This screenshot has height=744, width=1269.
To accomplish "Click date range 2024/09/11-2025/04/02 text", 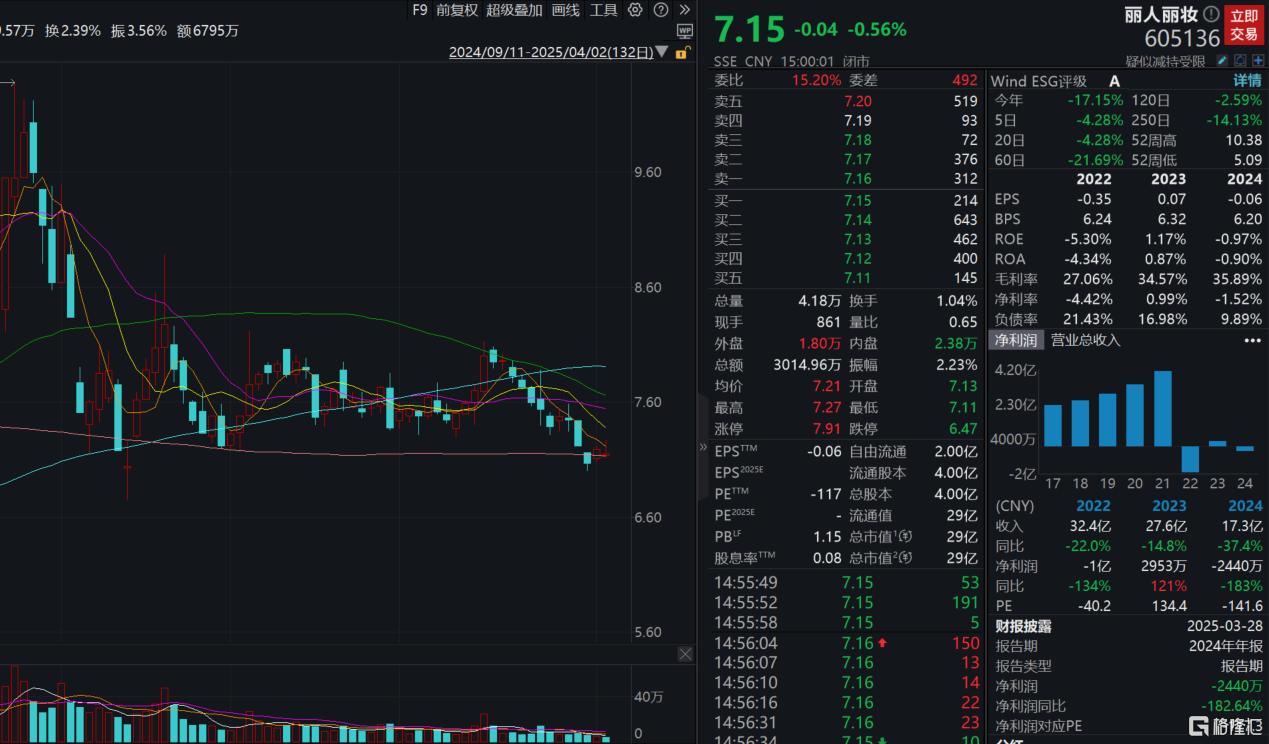I will pos(551,53).
